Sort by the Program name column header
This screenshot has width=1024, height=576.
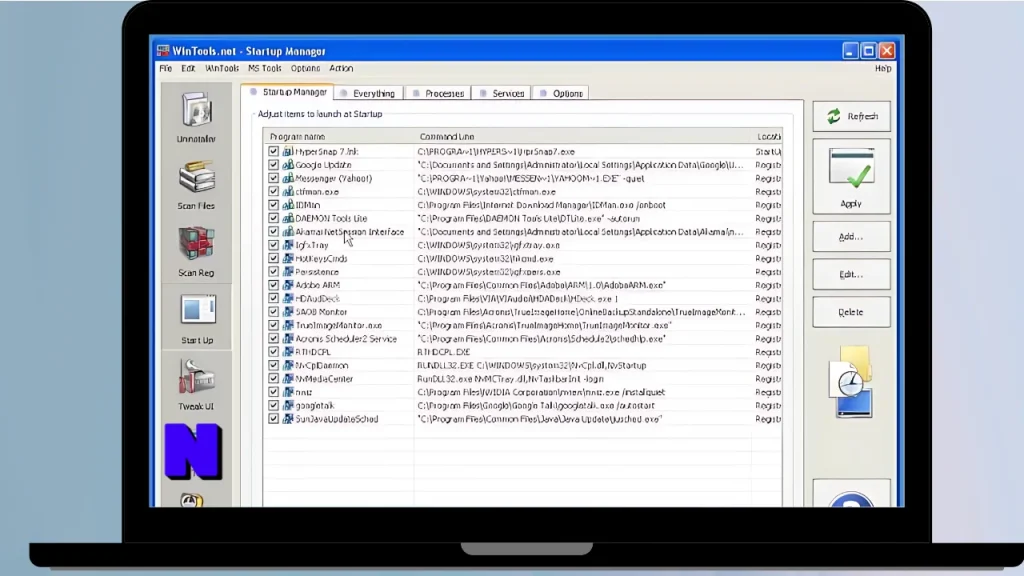(338, 136)
